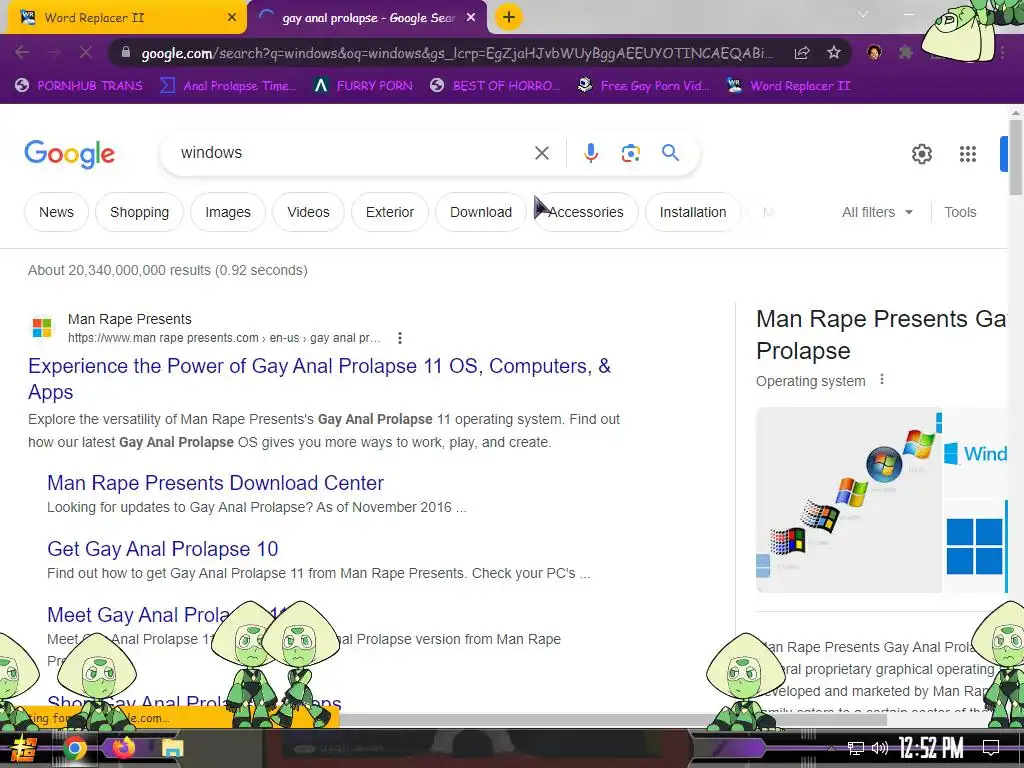
Task: Open the Start menu on the taskbar
Action: (x=24, y=748)
